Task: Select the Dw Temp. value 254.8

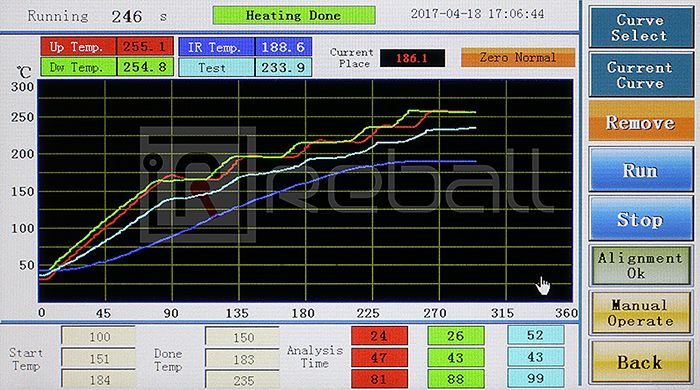Action: (145, 67)
